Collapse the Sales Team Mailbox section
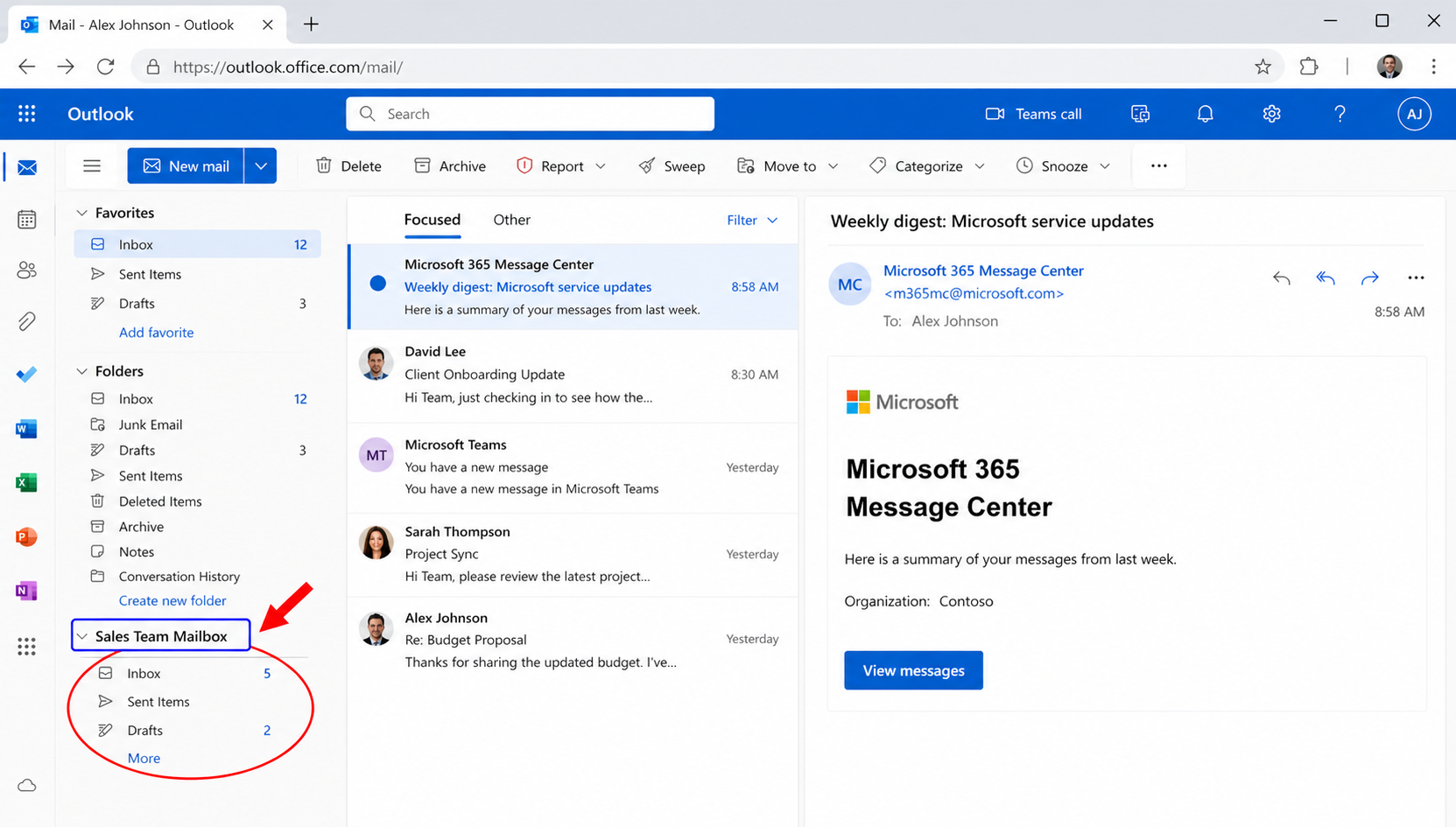Screen dimensions: 1456x827 point(82,636)
